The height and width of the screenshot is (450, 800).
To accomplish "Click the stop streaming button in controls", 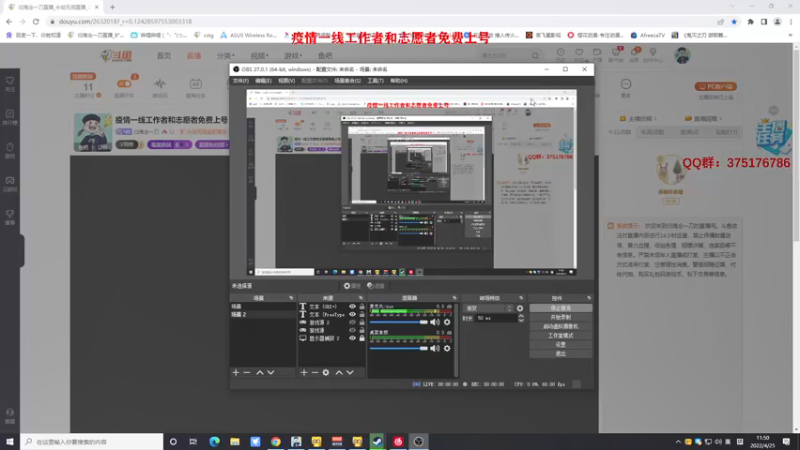I will [x=561, y=308].
